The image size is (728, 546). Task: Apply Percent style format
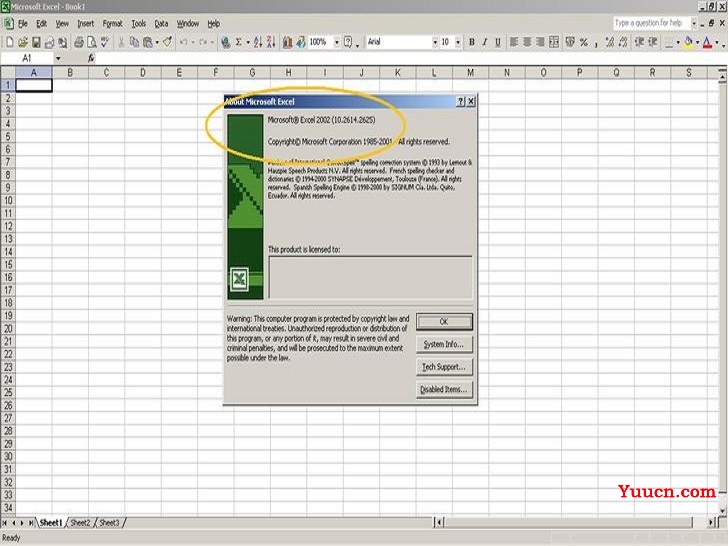(x=584, y=42)
